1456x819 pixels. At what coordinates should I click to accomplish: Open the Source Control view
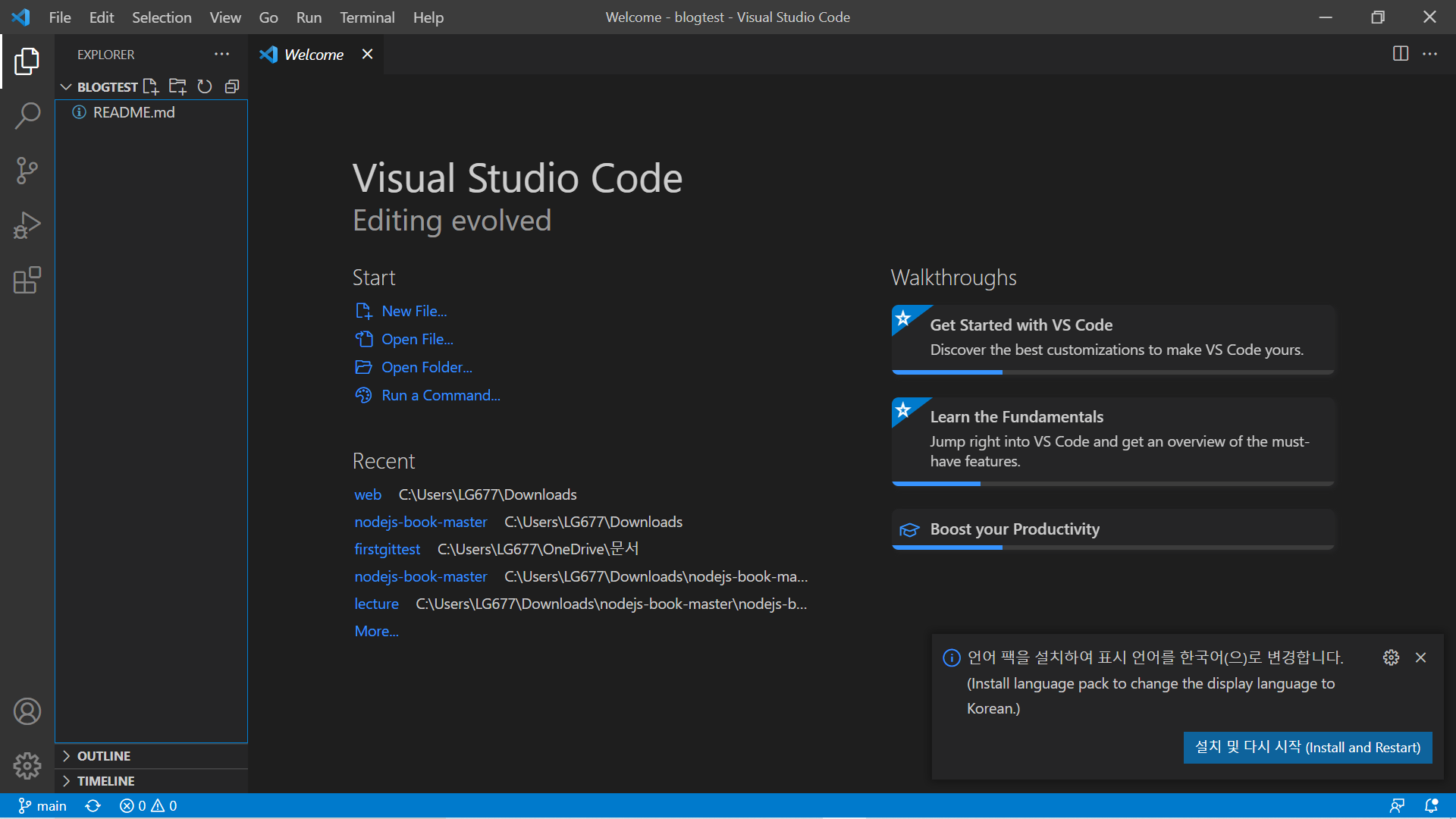click(27, 171)
